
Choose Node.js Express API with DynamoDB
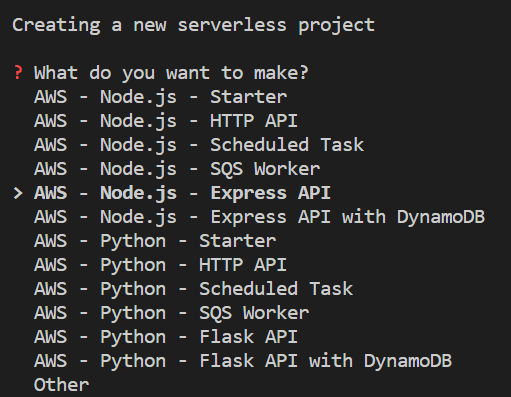tap(259, 217)
